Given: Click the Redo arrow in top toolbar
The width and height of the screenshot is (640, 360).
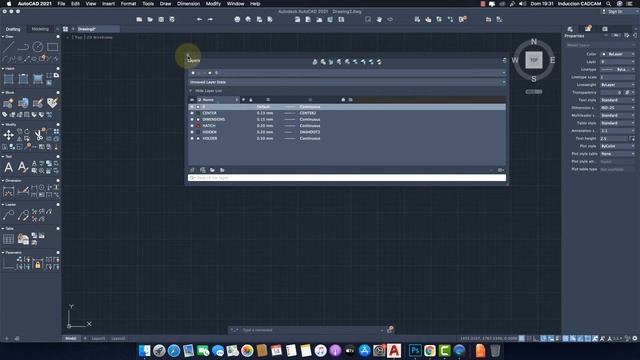Looking at the screenshot, I should 210,19.
